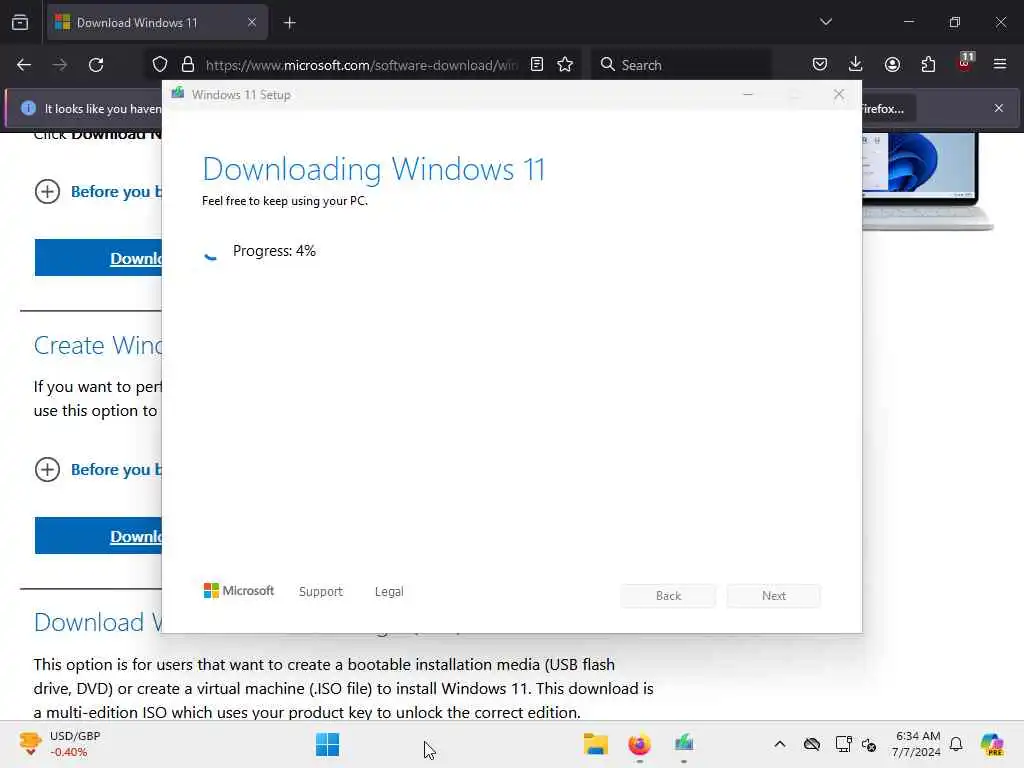Screen dimensions: 1024x768
Task: Open the clock and date flyout
Action: [917, 744]
